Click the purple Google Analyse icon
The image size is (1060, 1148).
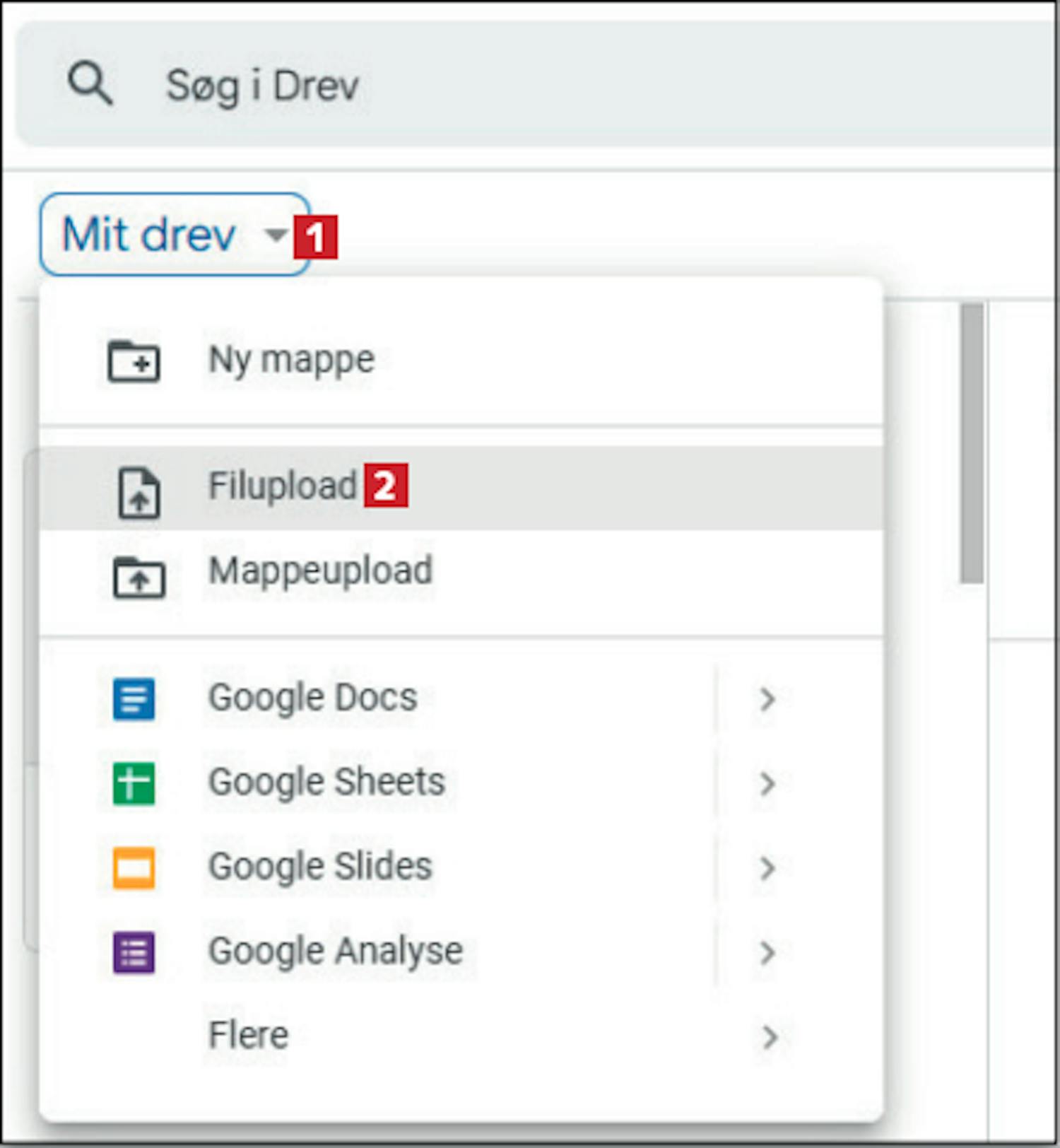click(134, 952)
